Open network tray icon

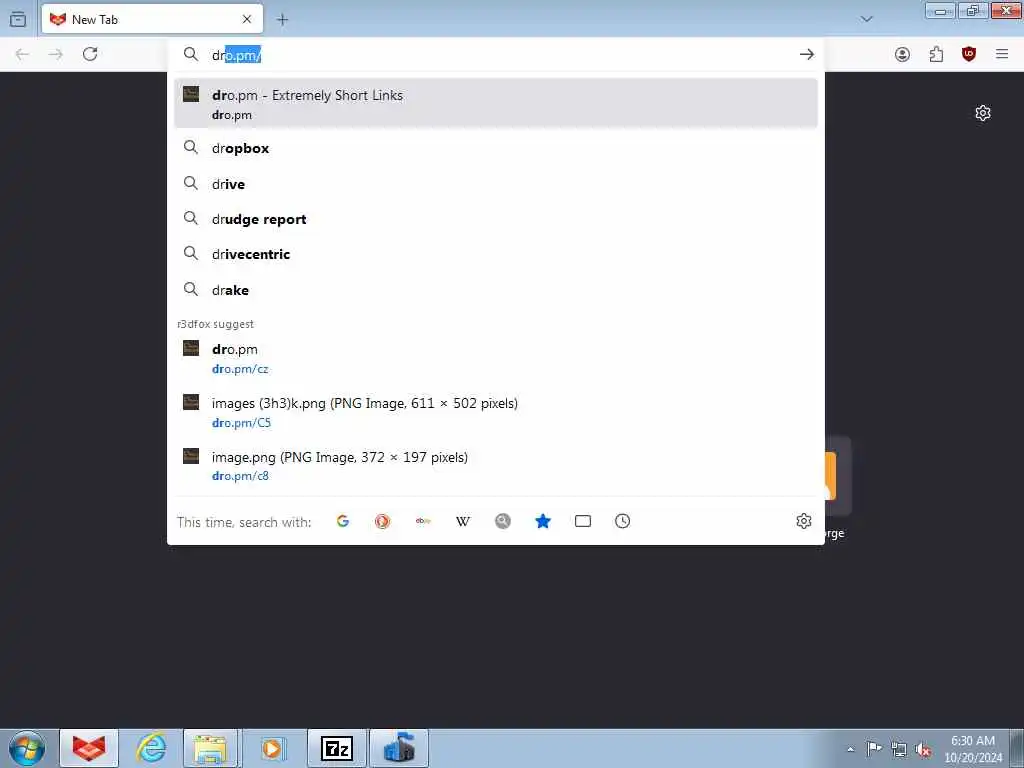899,750
